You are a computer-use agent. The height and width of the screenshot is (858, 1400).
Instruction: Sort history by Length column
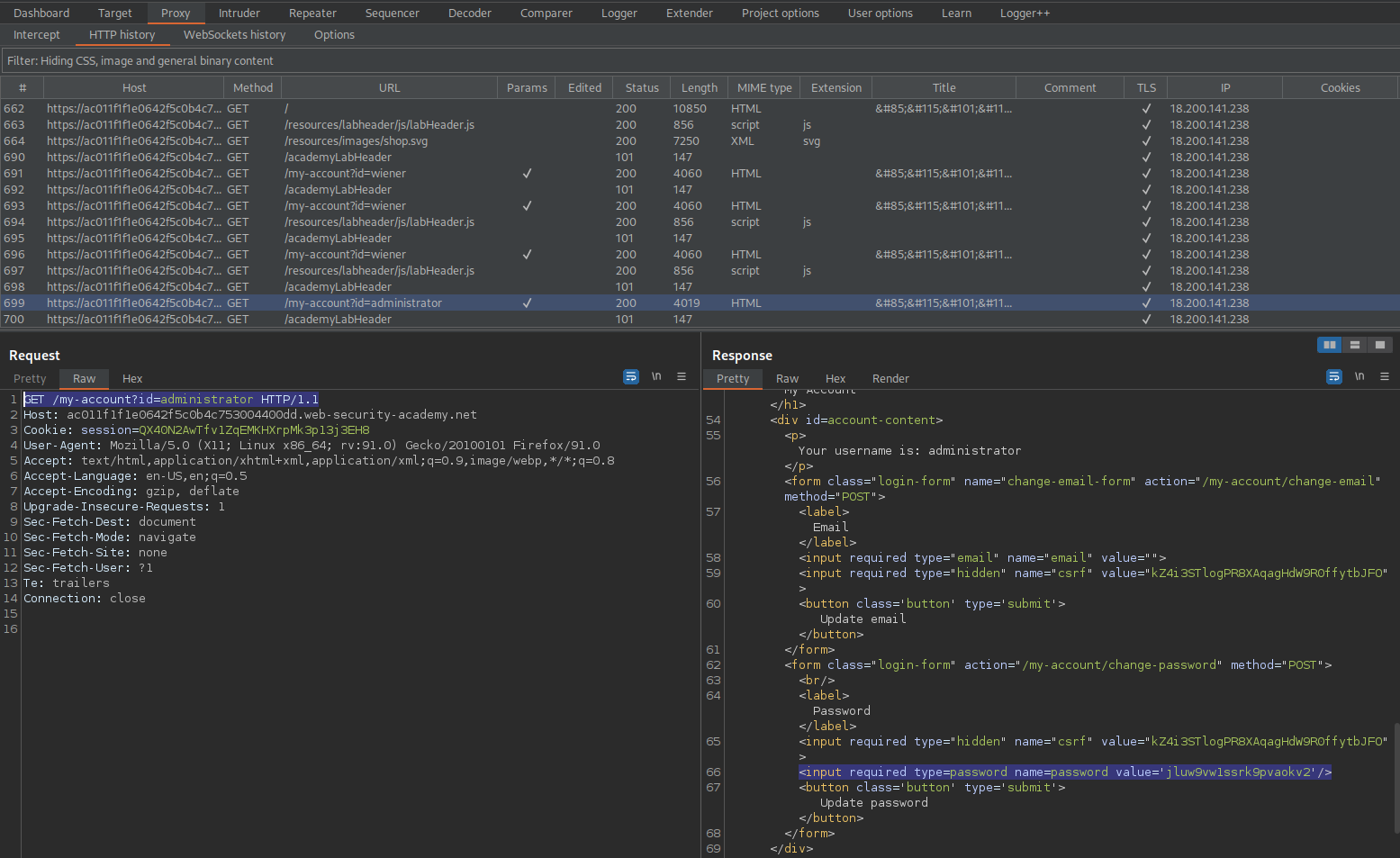point(699,87)
